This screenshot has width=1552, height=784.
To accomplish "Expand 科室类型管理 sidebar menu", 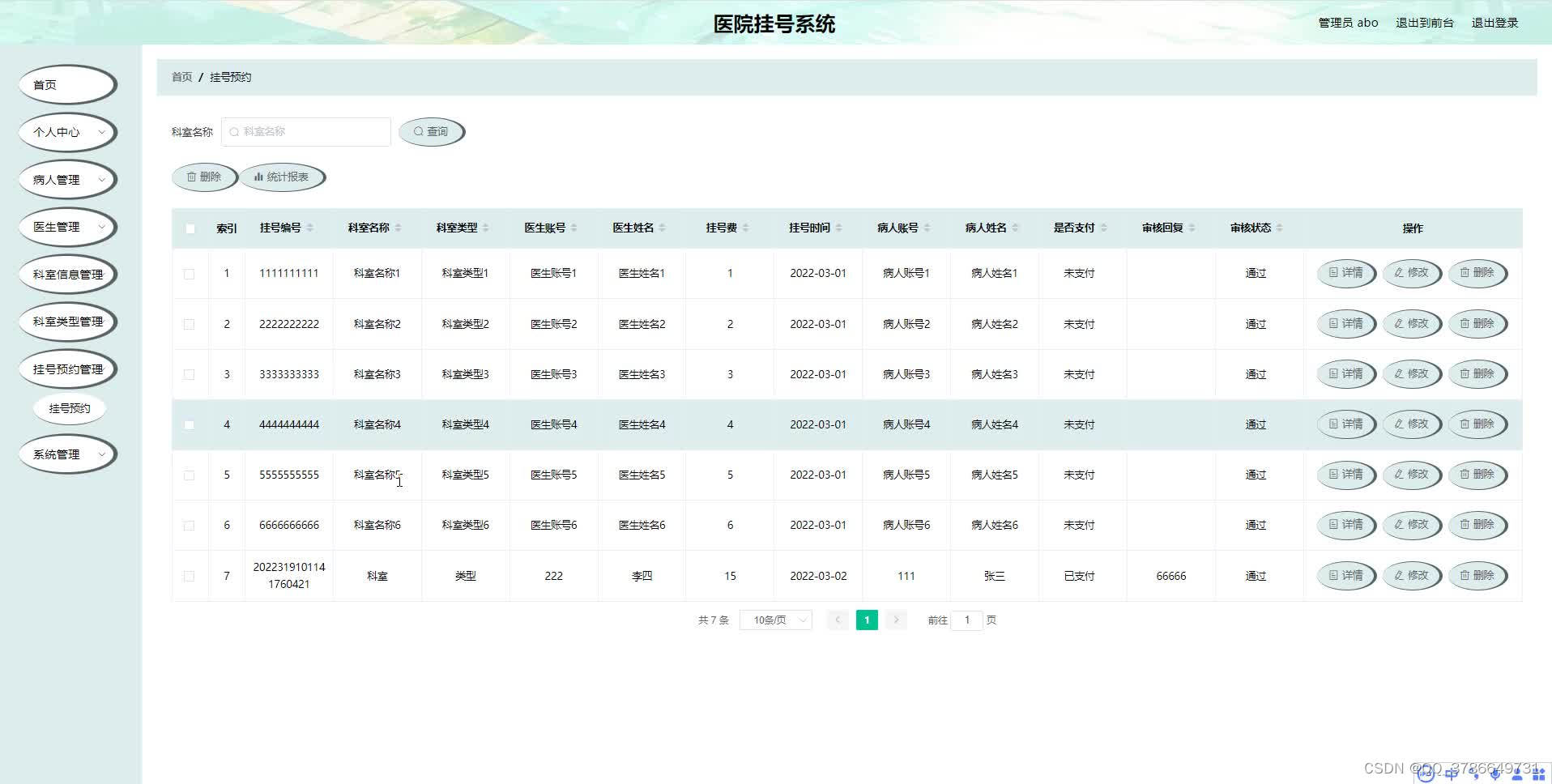I will point(68,322).
